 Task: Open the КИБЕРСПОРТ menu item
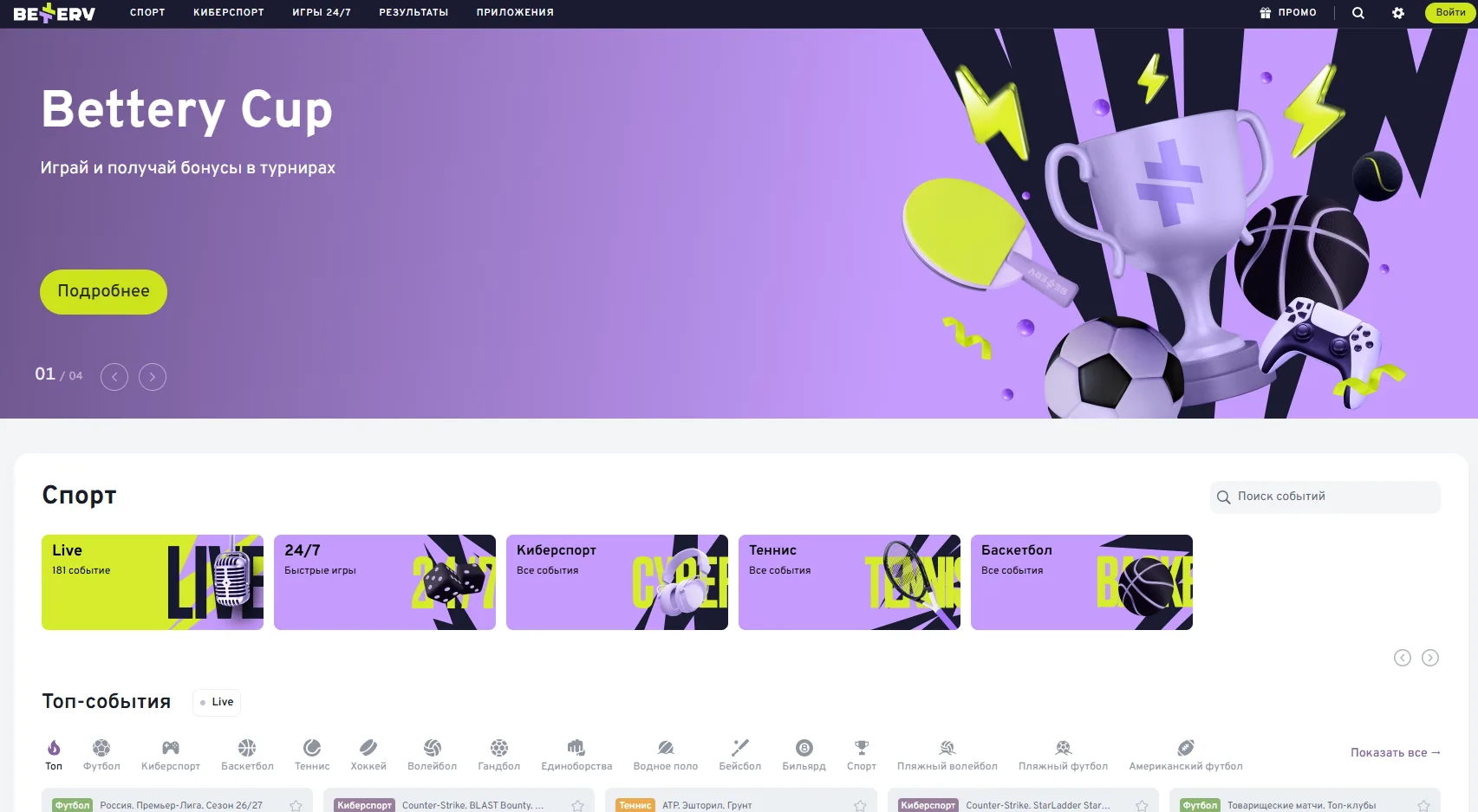pyautogui.click(x=229, y=13)
